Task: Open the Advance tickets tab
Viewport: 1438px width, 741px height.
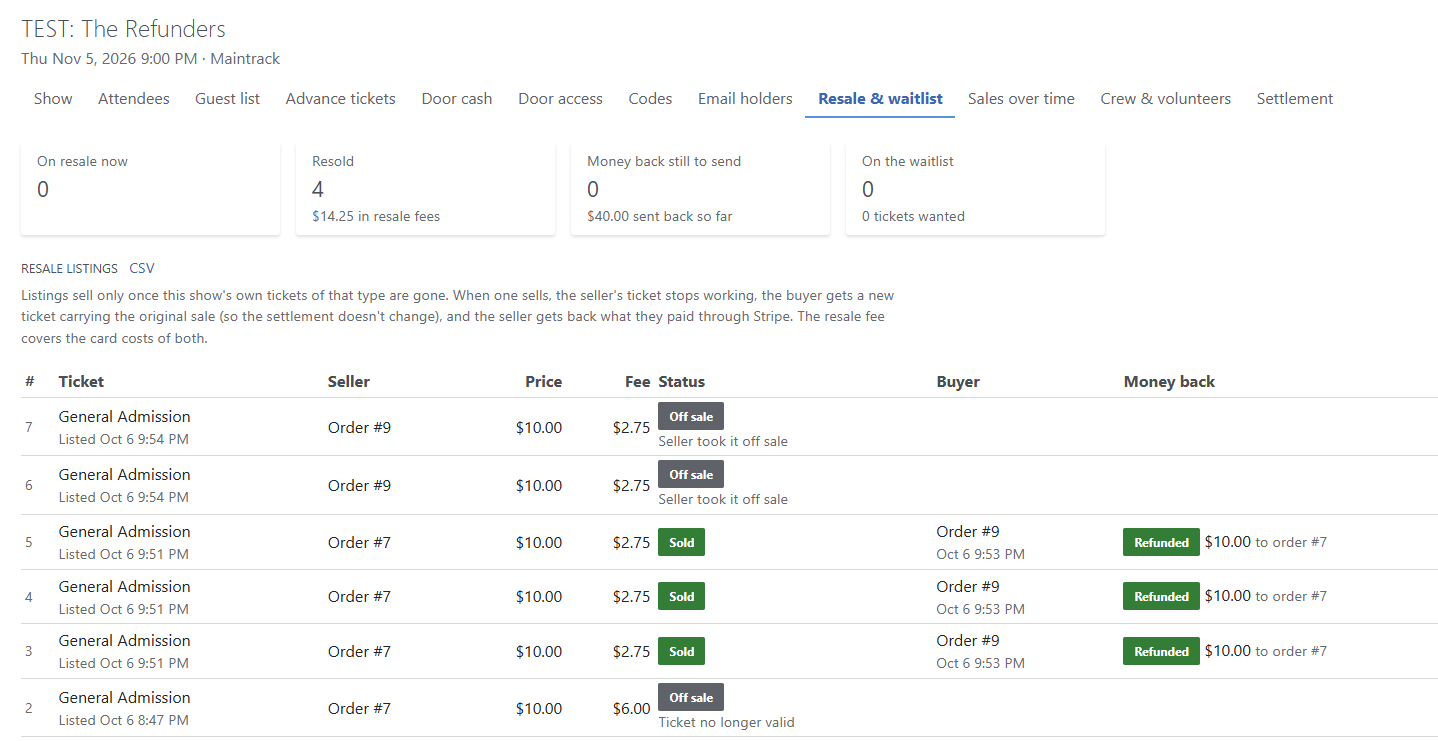Action: coord(341,99)
